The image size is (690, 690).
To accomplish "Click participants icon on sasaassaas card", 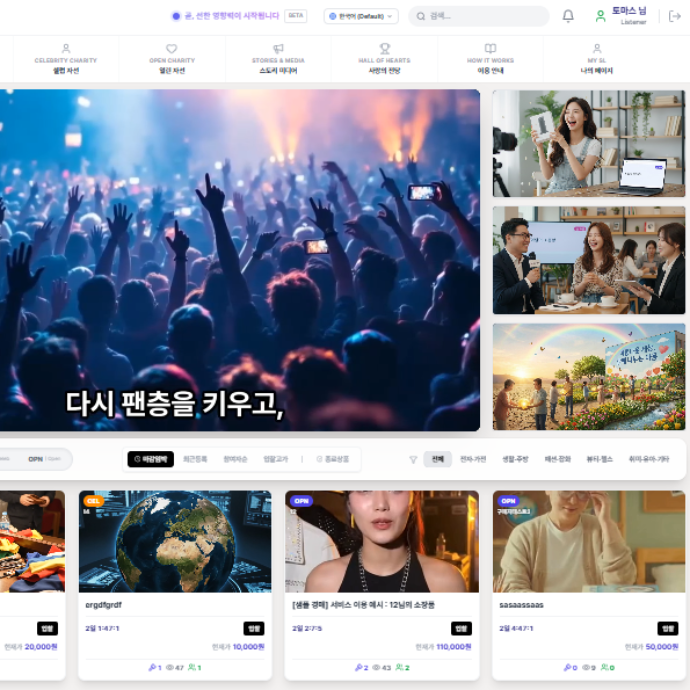I will (605, 668).
